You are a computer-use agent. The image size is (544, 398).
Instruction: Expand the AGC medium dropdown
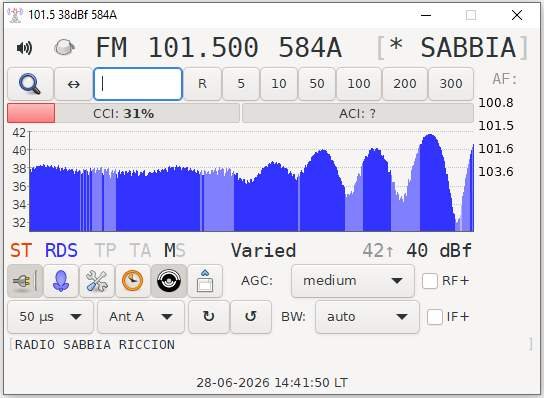click(353, 281)
